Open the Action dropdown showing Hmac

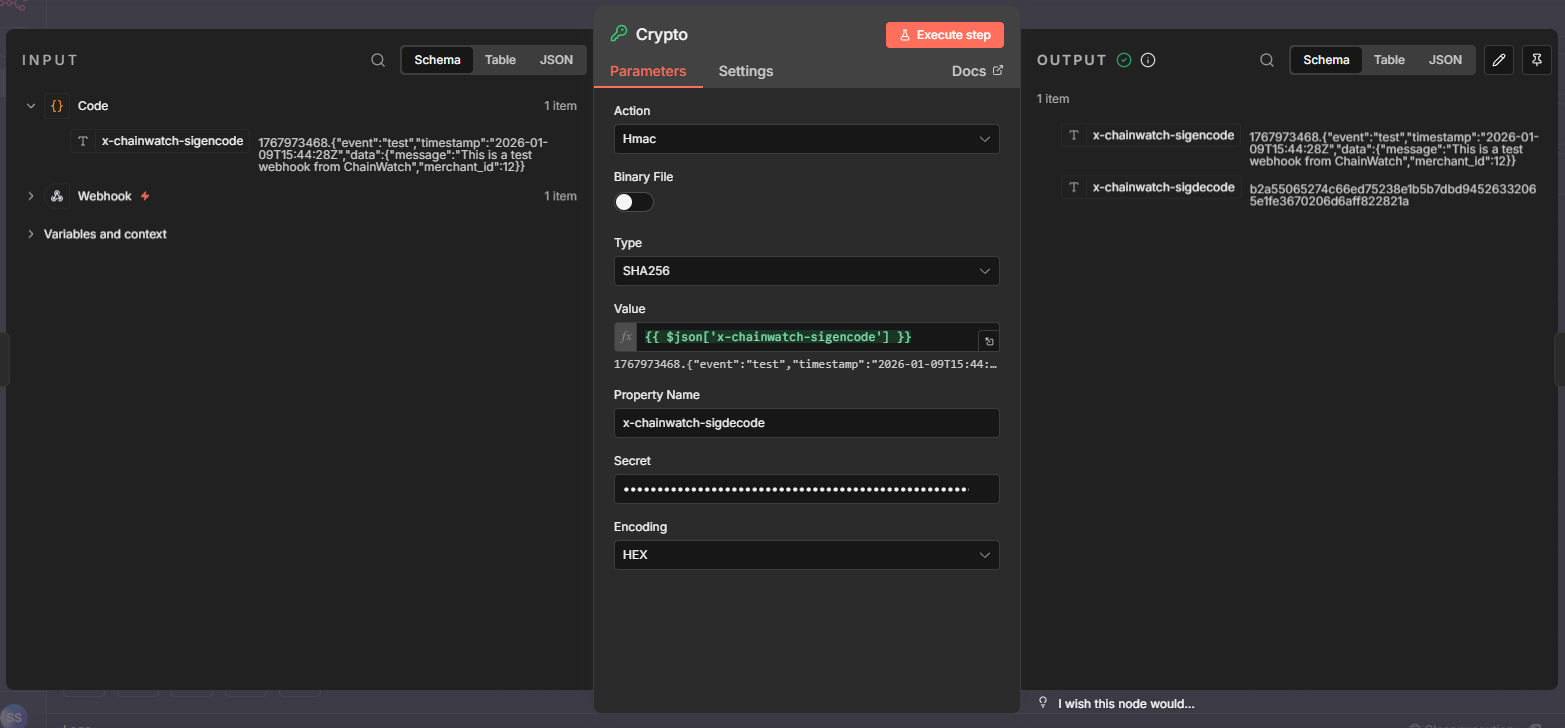(806, 139)
